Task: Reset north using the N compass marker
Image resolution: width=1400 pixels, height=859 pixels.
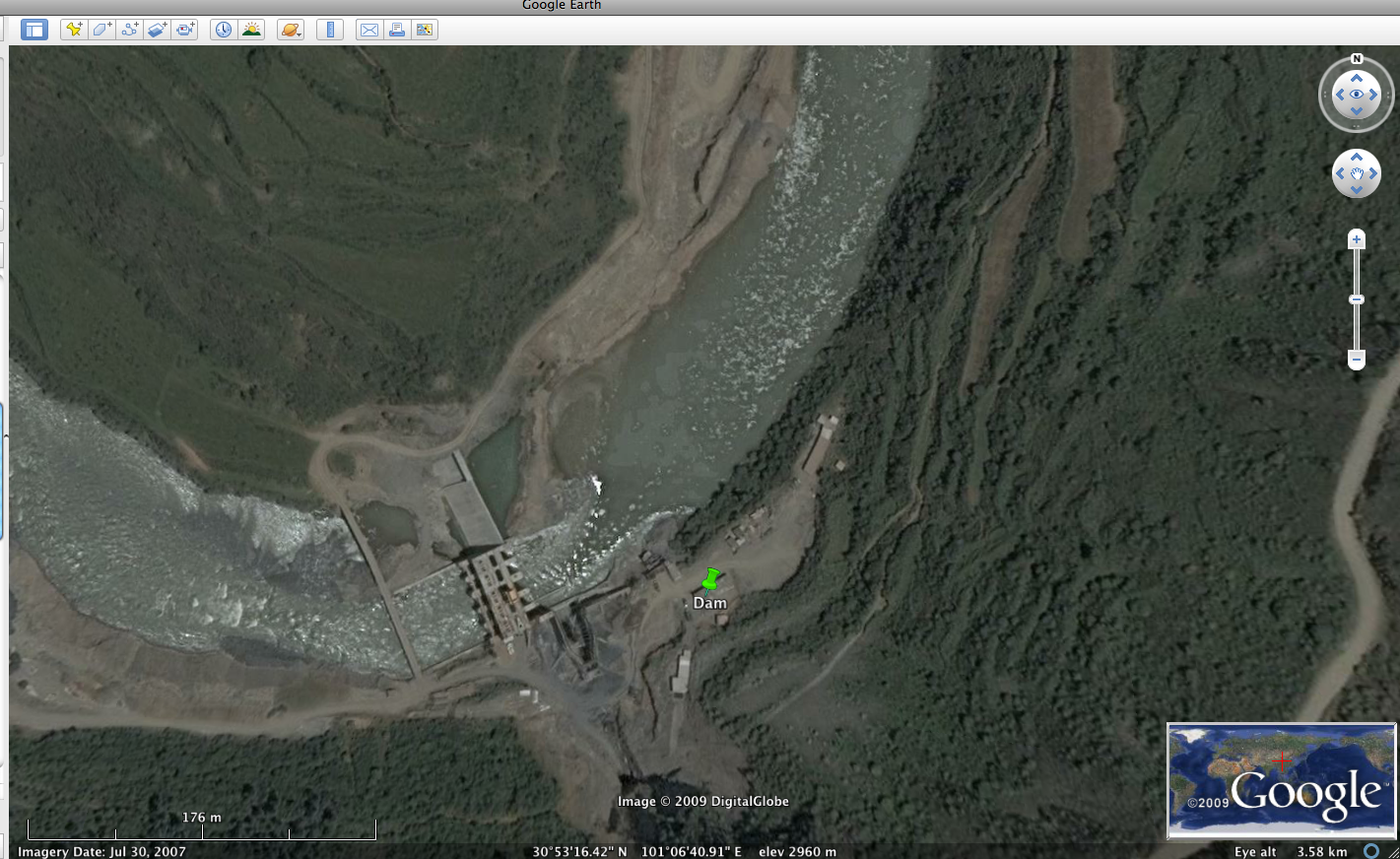Action: pos(1357,59)
